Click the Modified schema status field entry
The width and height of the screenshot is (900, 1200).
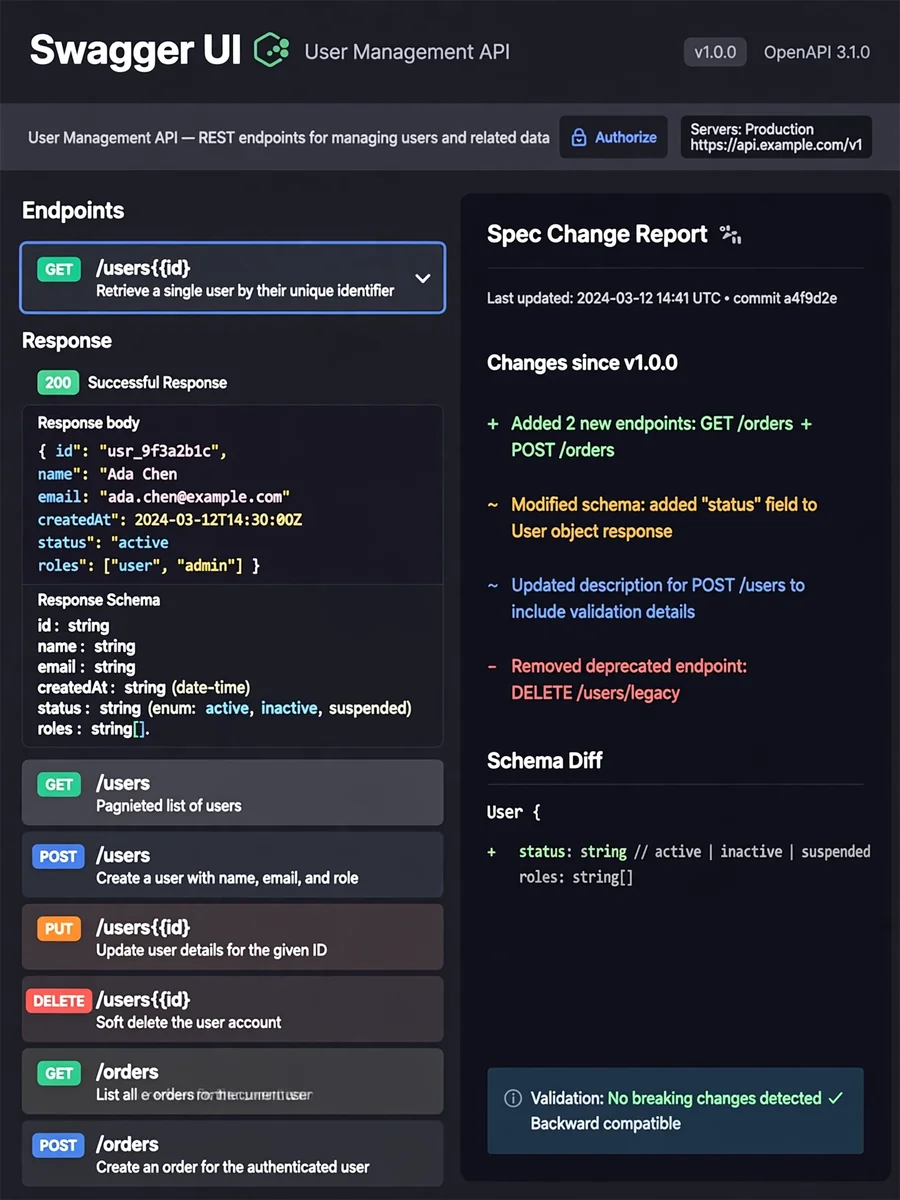(664, 517)
